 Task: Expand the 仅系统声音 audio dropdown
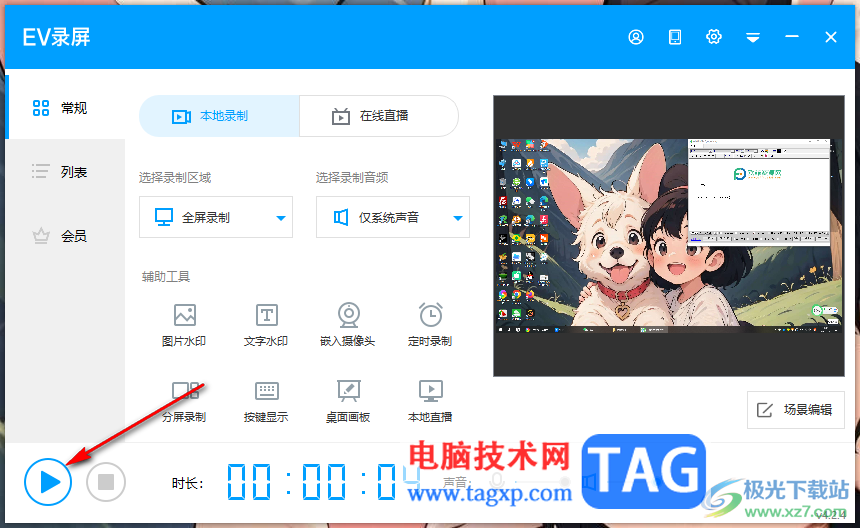tap(393, 217)
